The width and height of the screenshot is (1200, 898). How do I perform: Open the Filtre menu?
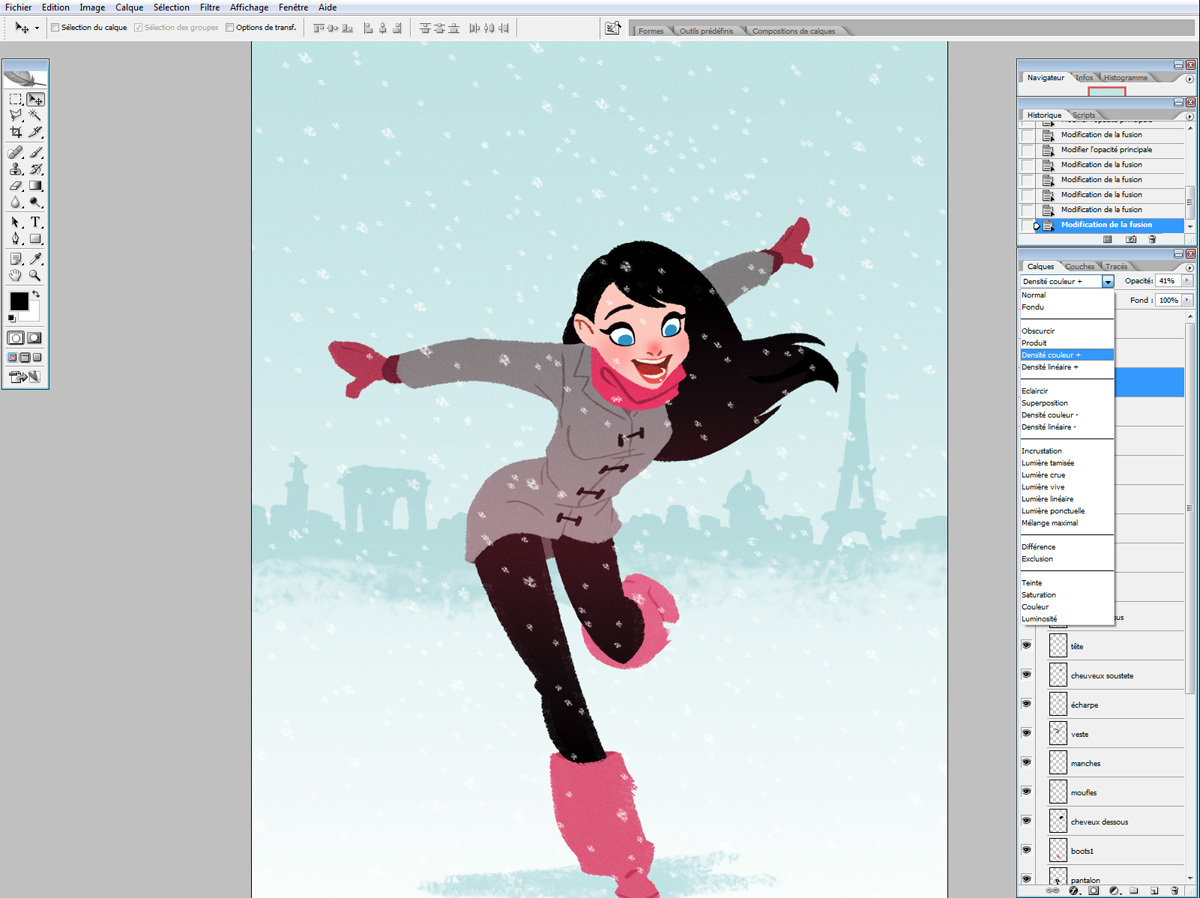click(210, 7)
